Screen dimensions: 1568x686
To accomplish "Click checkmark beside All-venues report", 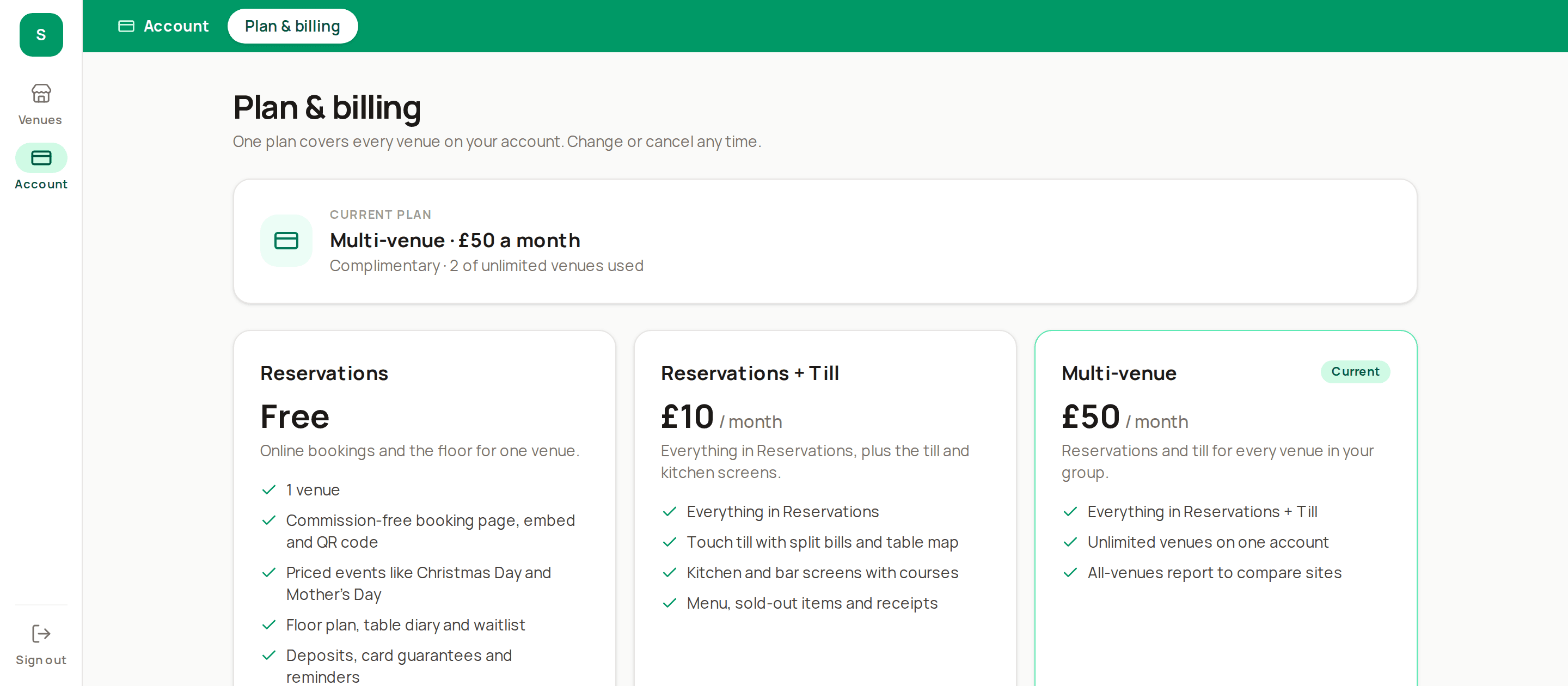I will [1070, 573].
